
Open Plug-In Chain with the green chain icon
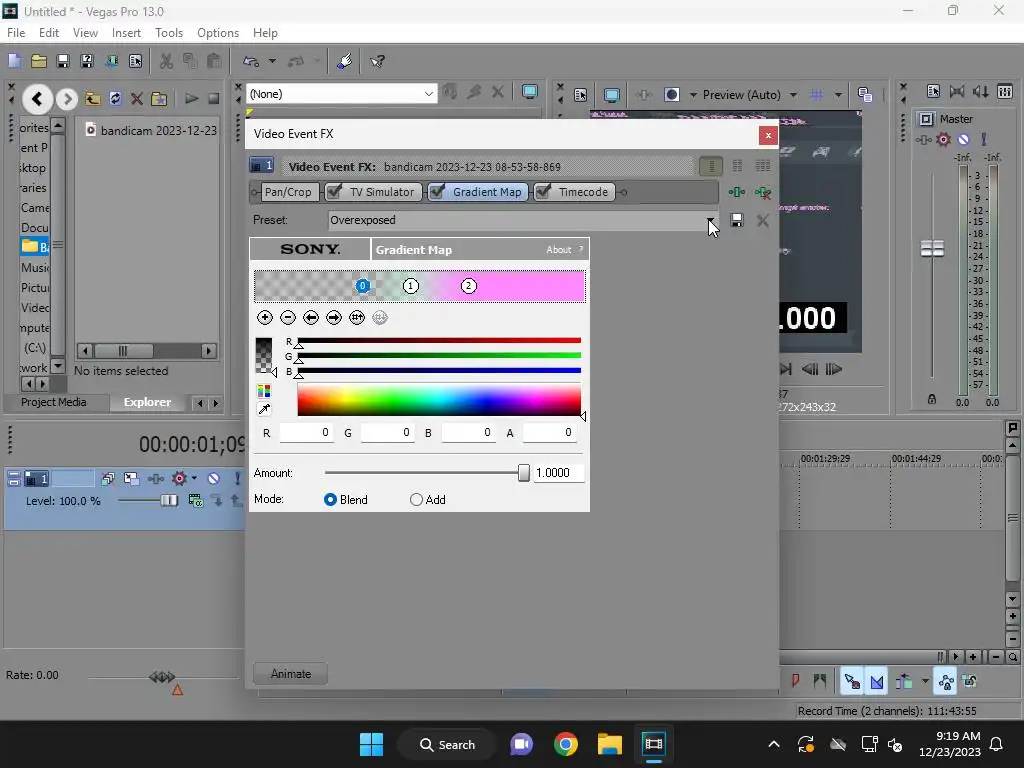point(737,192)
